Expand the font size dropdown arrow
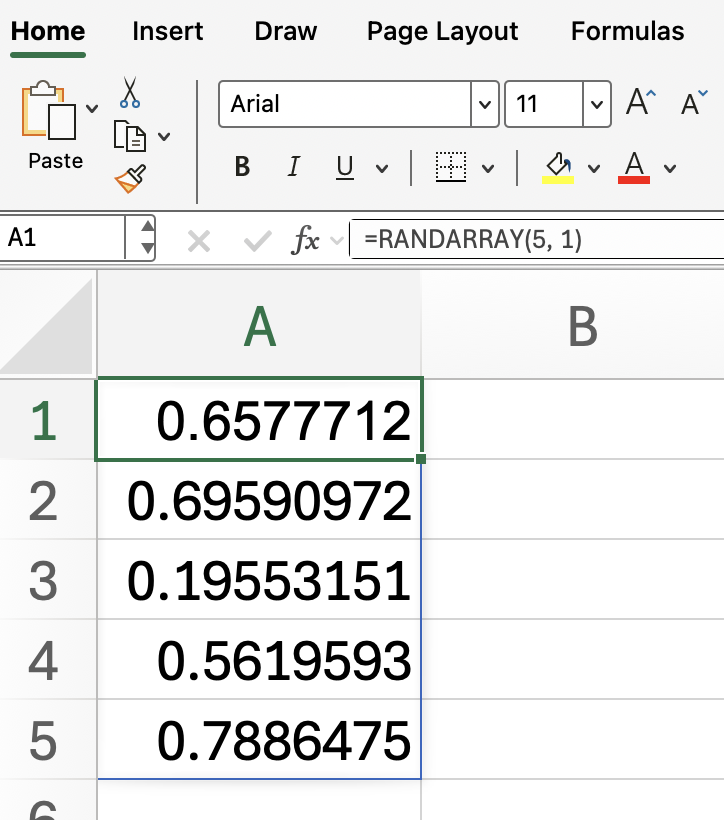The width and height of the screenshot is (724, 820). pyautogui.click(x=597, y=104)
